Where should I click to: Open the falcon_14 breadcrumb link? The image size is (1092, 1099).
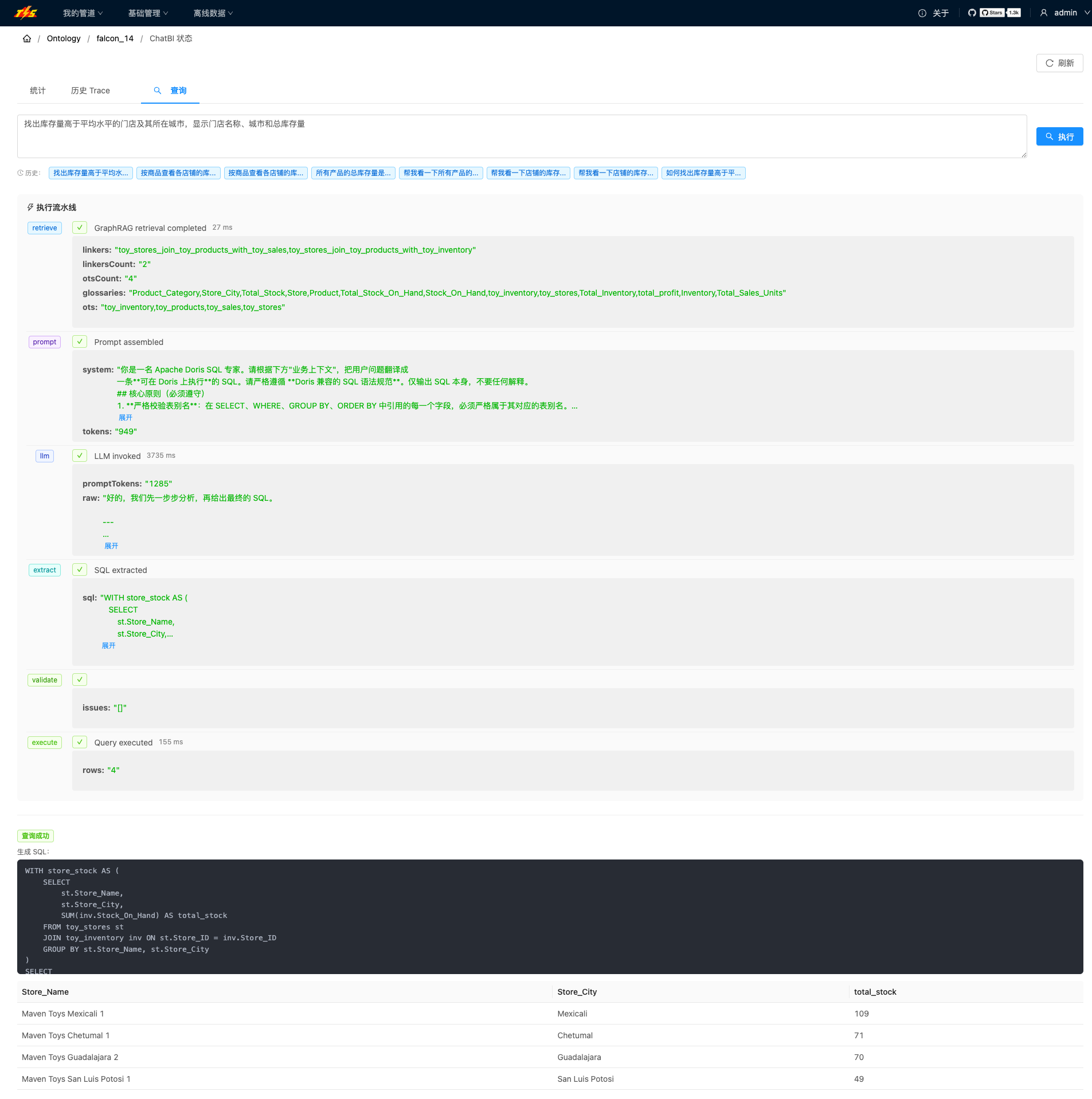[x=115, y=38]
